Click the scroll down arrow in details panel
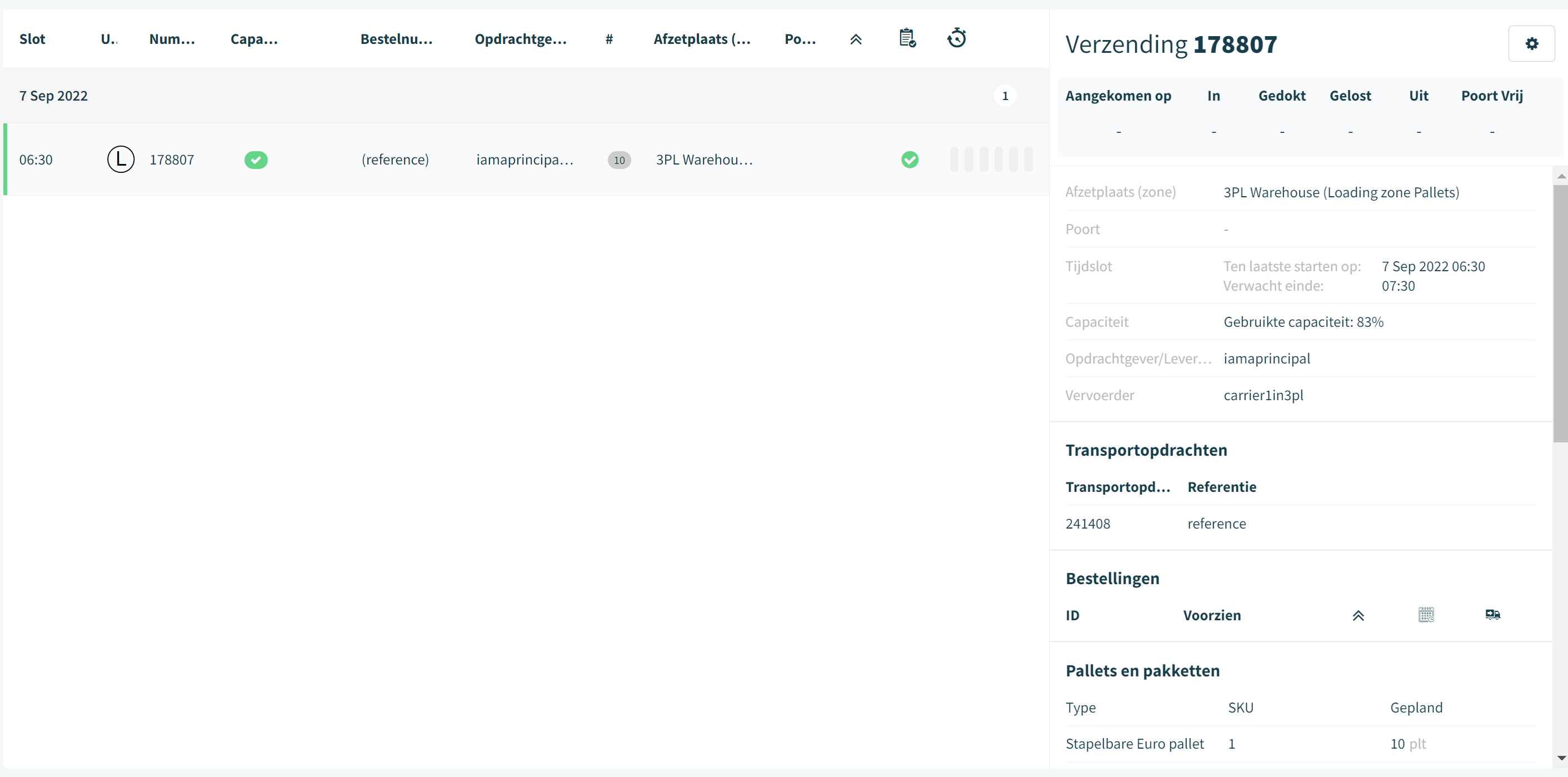1568x777 pixels. tap(1561, 758)
